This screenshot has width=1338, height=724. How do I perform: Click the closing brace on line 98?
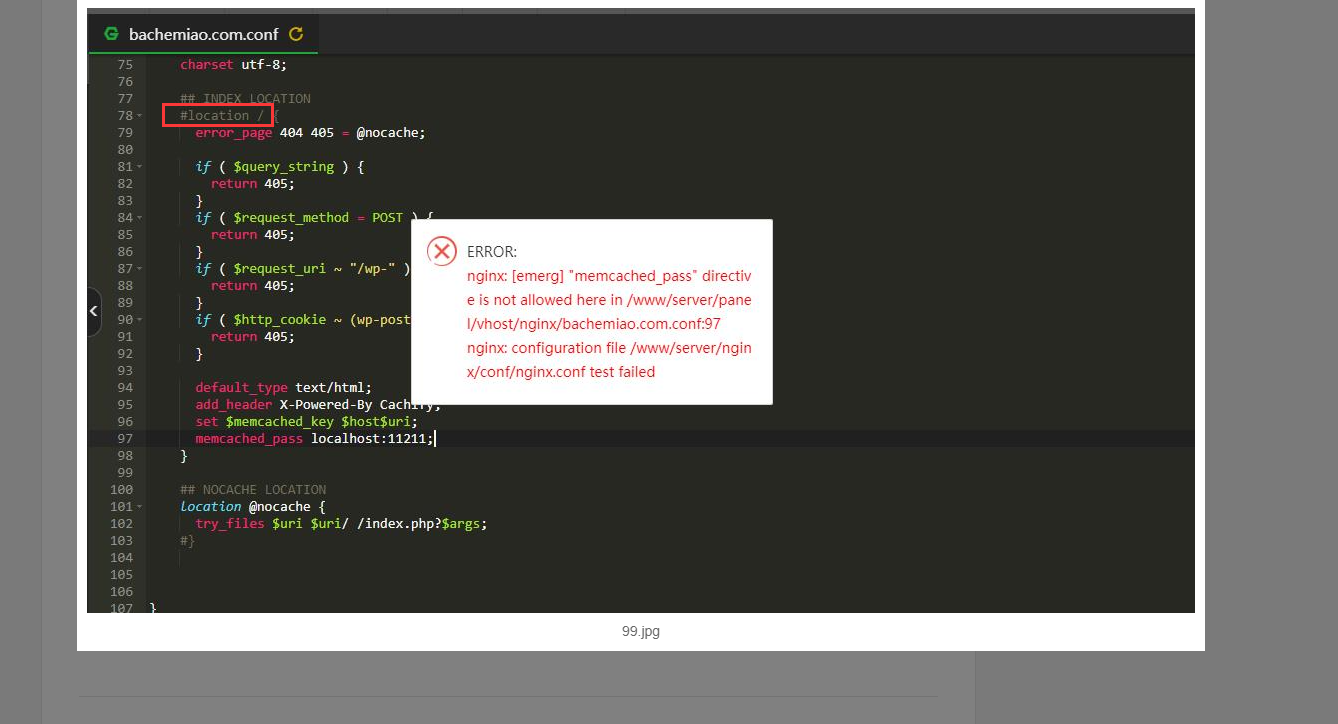pyautogui.click(x=184, y=456)
